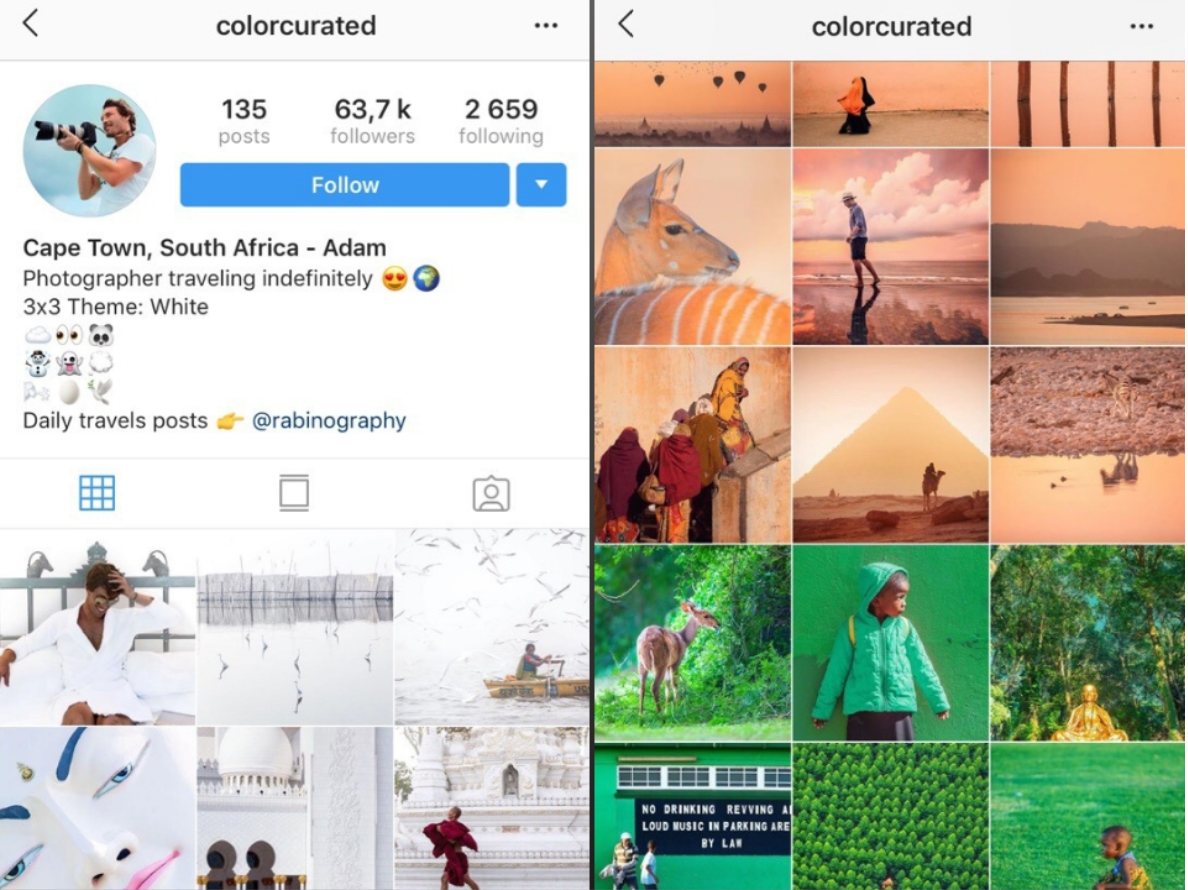Open the golden Buddha statue photo
Image resolution: width=1188 pixels, height=890 pixels.
[1088, 642]
